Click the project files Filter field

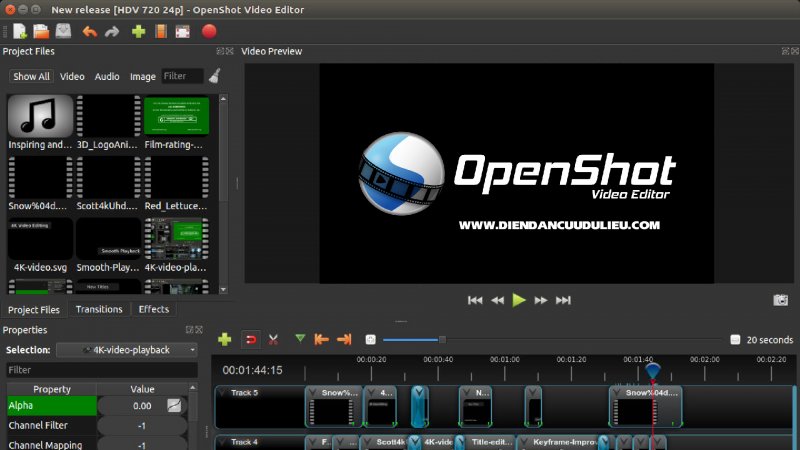tap(182, 76)
